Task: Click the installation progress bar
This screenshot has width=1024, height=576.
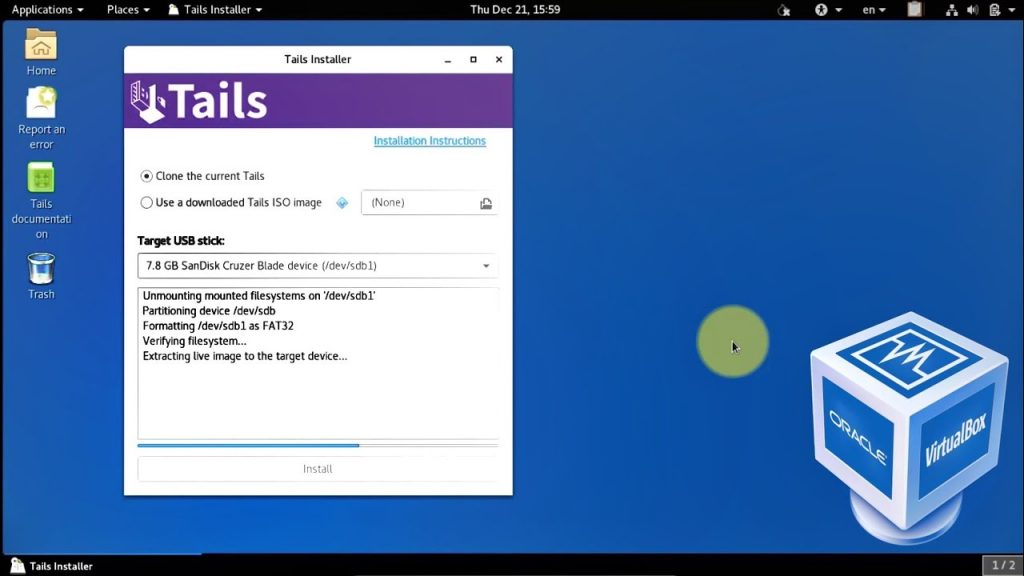Action: tap(317, 445)
